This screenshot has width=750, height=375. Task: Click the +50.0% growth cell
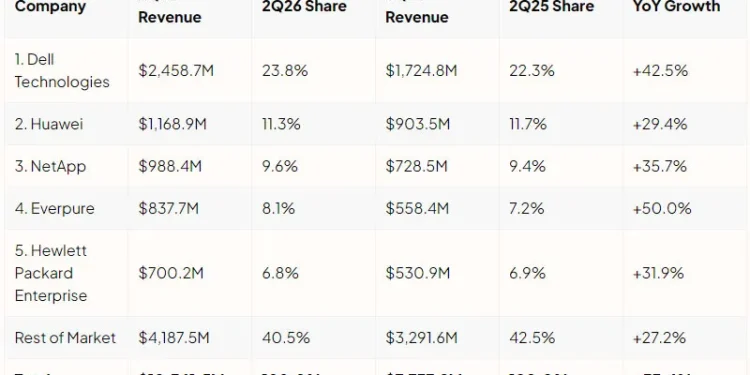pos(662,209)
